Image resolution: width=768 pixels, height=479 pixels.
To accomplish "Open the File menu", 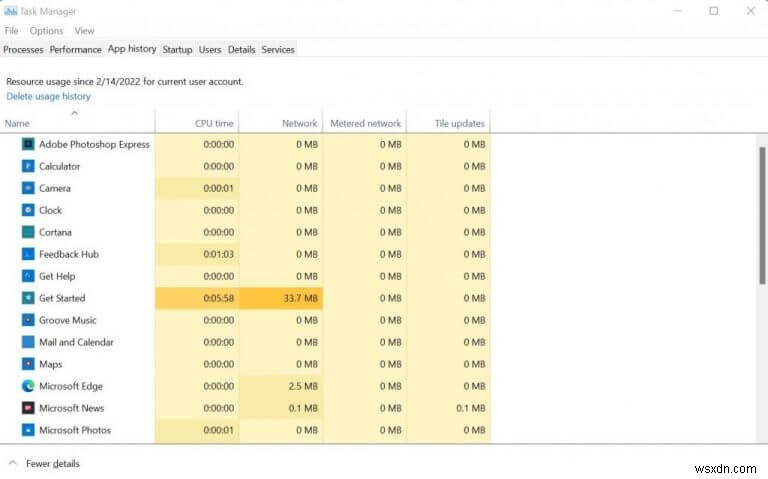I will pos(11,31).
